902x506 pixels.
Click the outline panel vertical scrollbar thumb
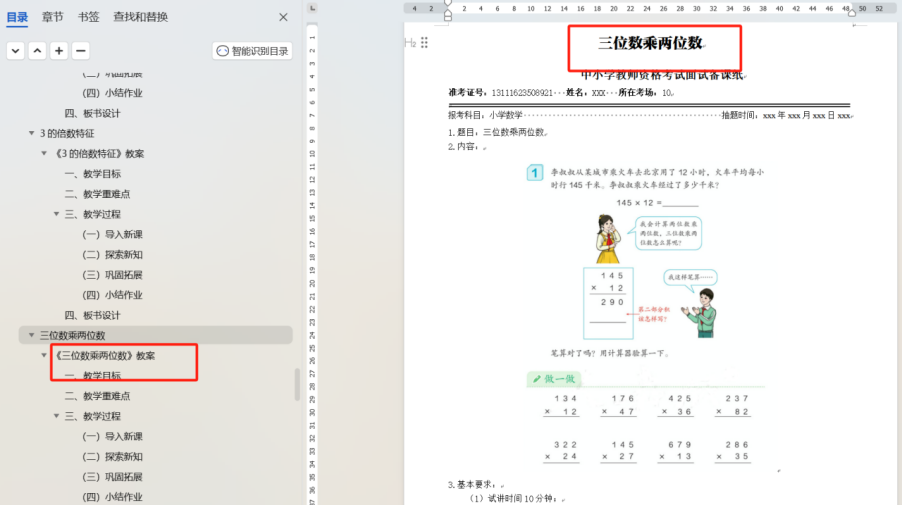pos(296,384)
